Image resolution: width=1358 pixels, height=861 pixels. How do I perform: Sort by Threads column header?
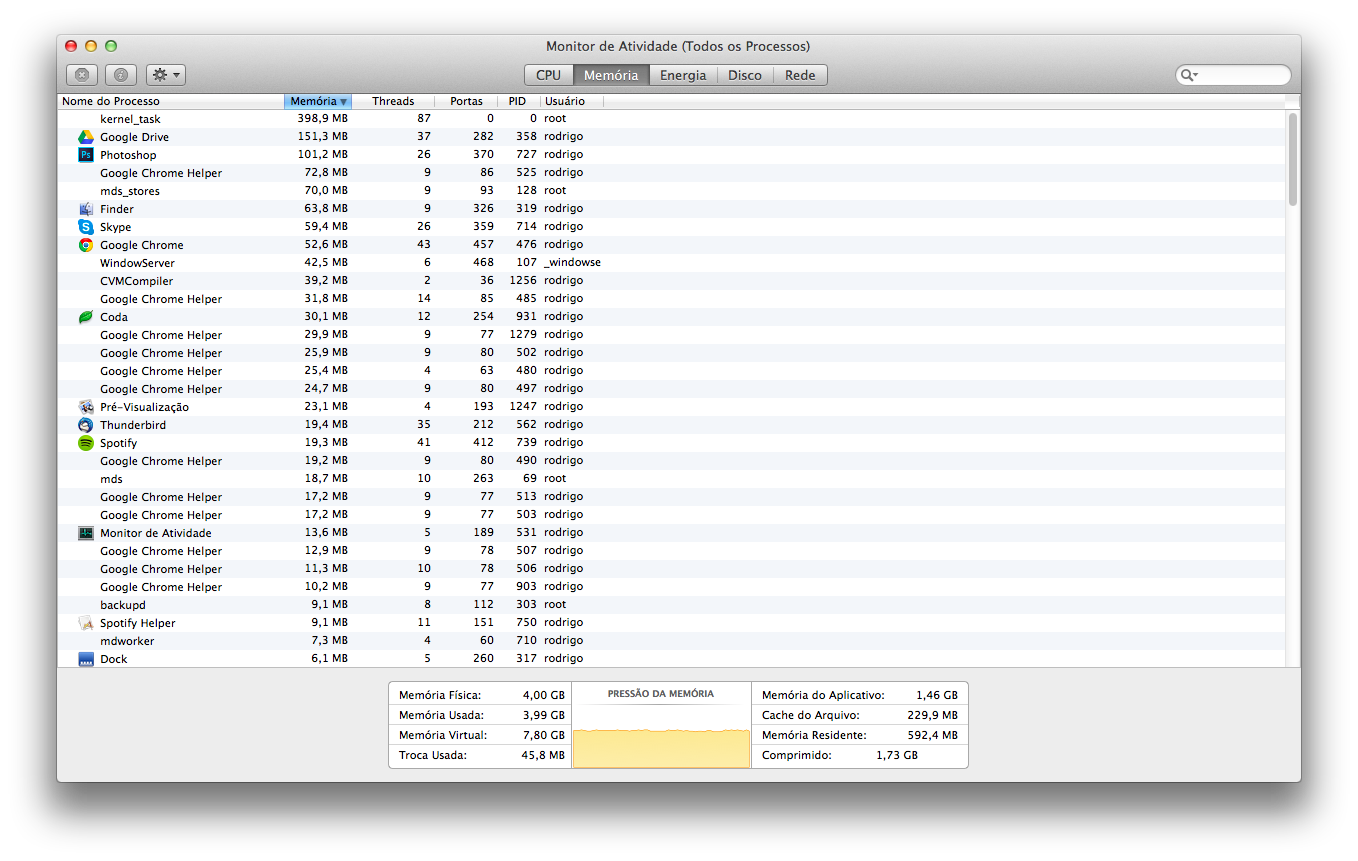tap(393, 101)
